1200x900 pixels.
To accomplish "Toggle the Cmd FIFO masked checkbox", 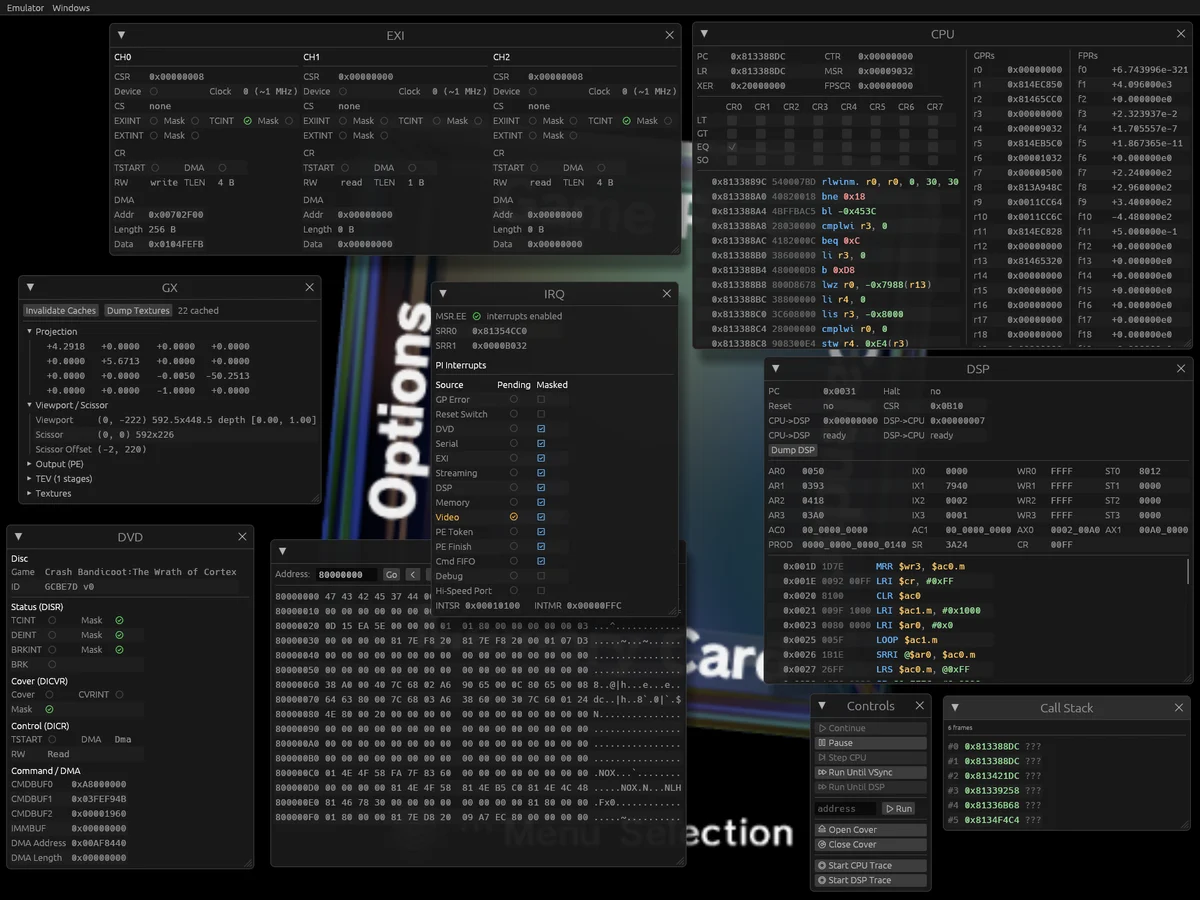I will (541, 561).
